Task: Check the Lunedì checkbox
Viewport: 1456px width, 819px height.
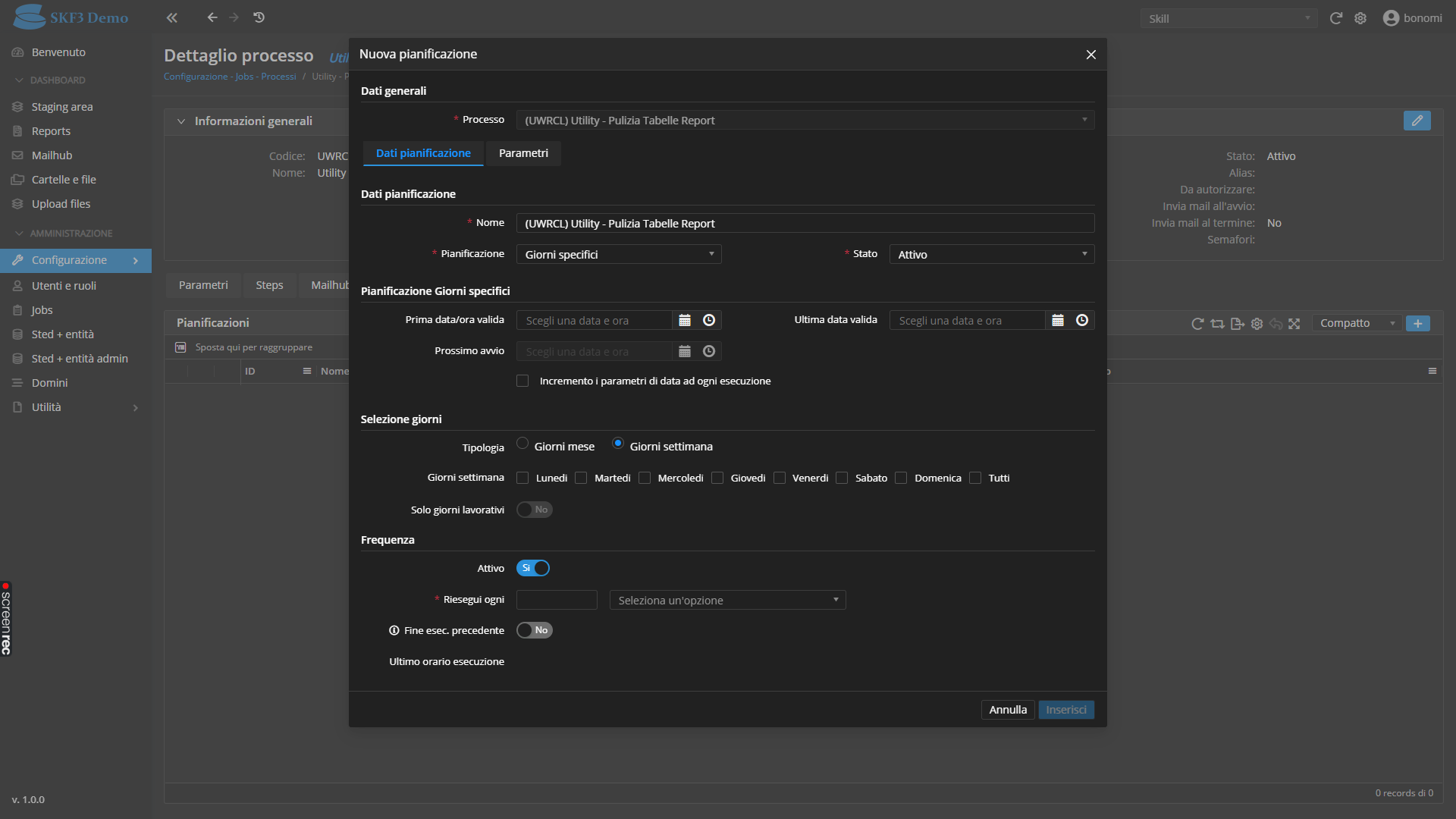Action: [x=522, y=478]
